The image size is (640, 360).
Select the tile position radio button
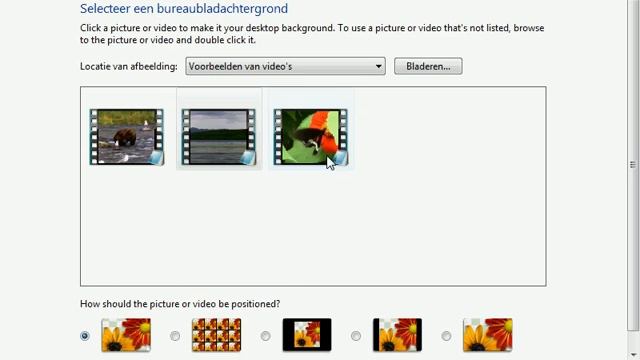click(175, 336)
